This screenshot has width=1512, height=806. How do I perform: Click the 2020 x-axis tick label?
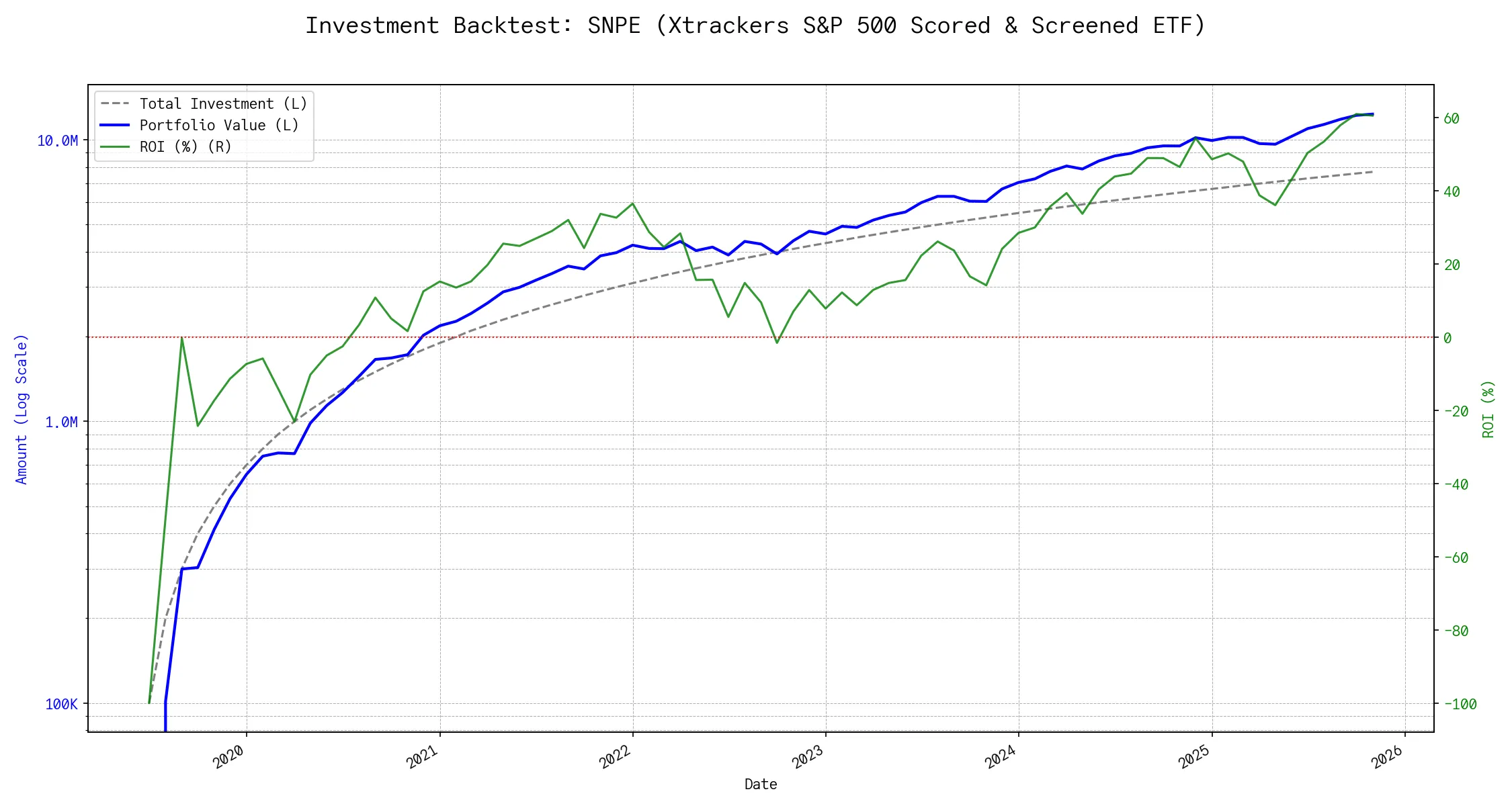(229, 757)
